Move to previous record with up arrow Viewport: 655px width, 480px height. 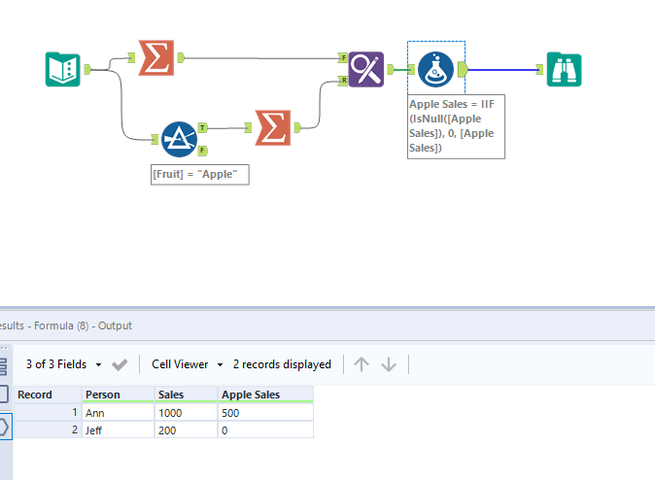(x=361, y=364)
